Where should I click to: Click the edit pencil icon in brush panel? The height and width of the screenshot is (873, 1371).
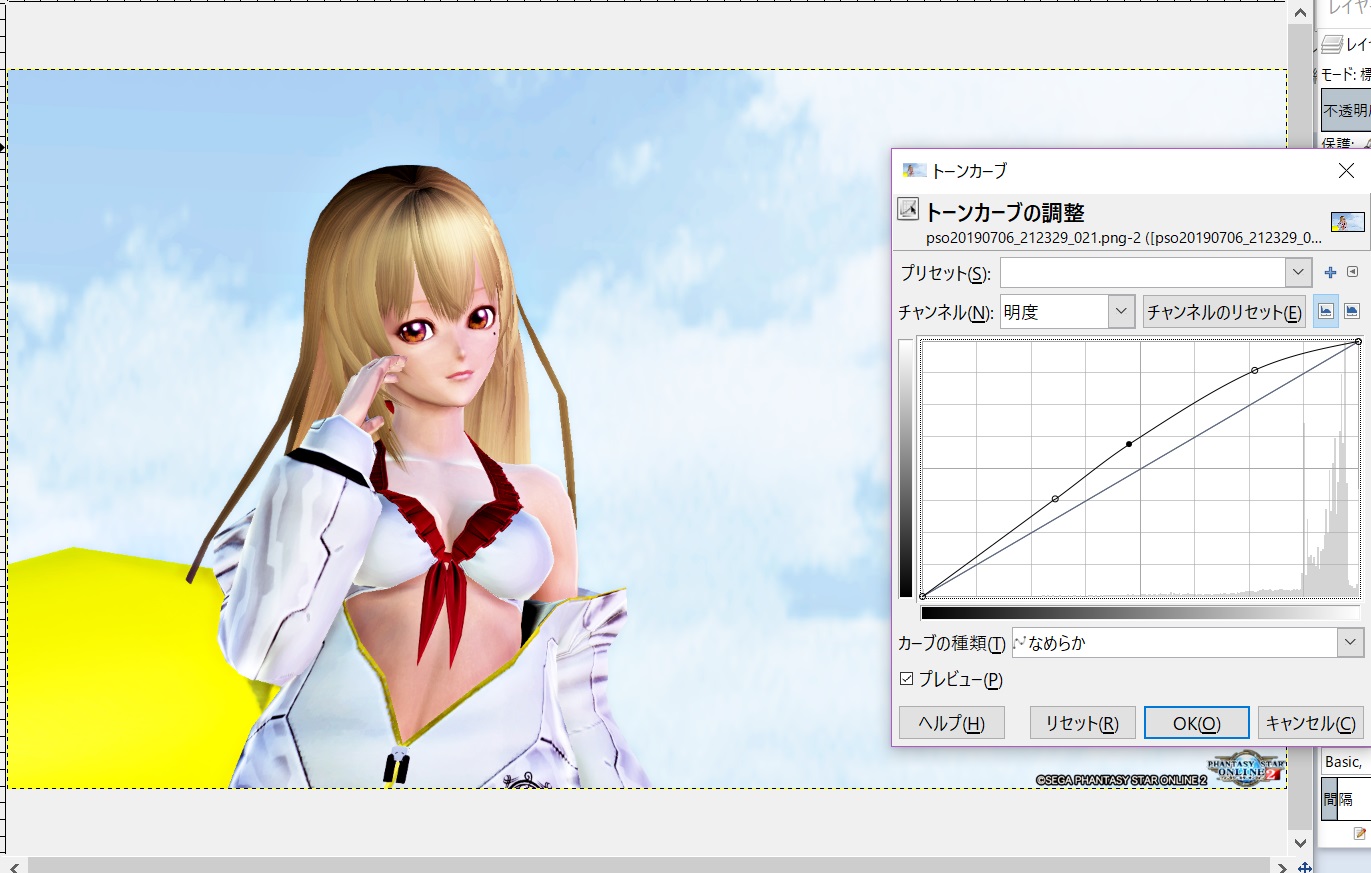click(x=1360, y=833)
